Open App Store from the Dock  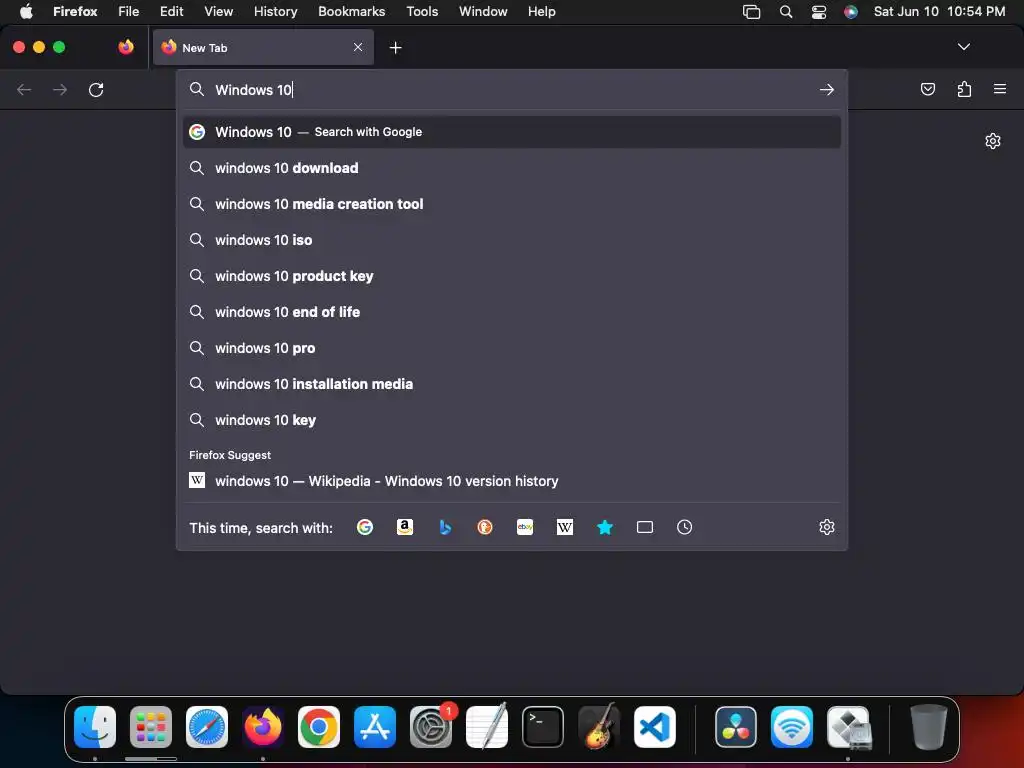pyautogui.click(x=375, y=727)
